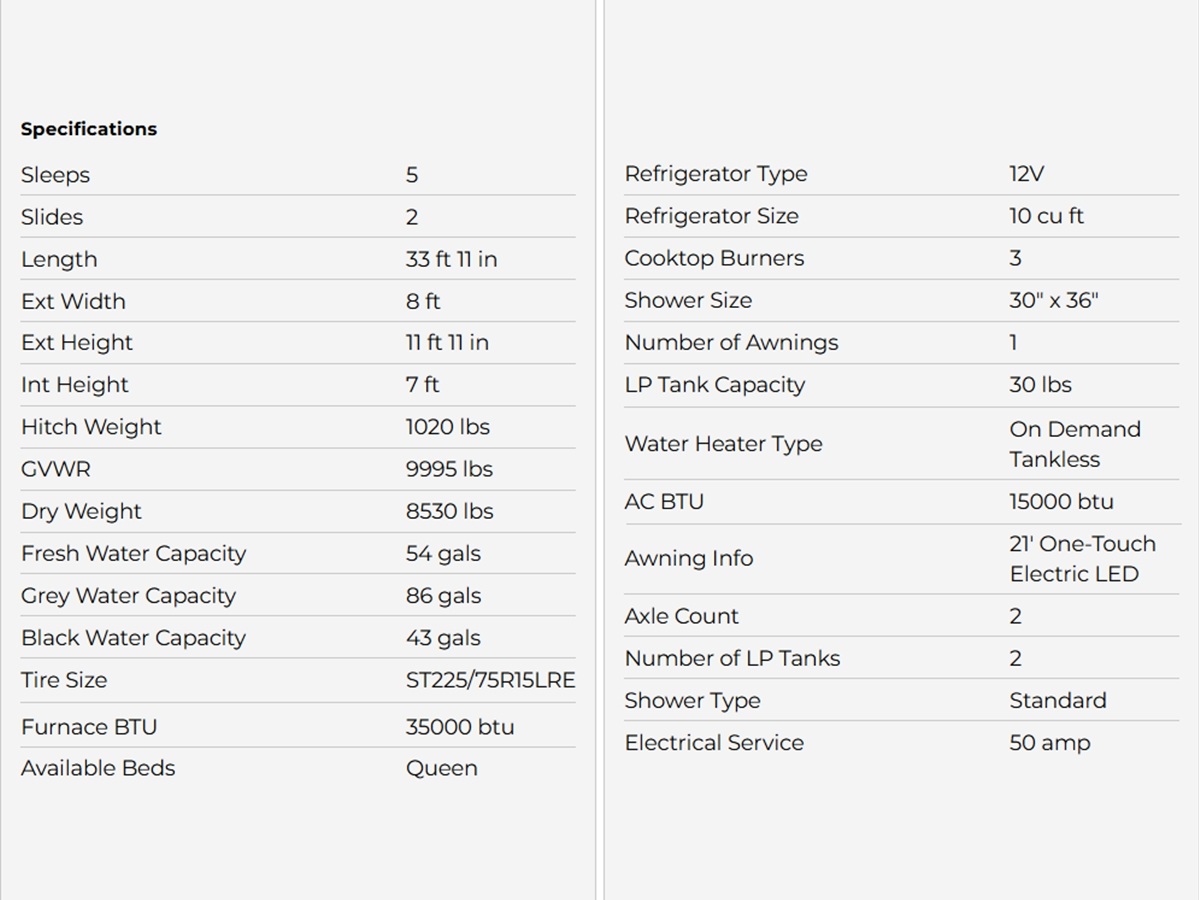Select the Length value 33 ft 11 in
This screenshot has height=900, width=1199.
point(451,259)
